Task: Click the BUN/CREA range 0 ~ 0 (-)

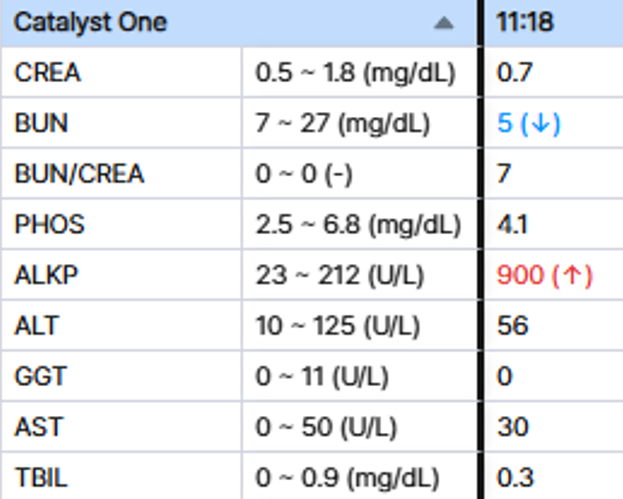Action: pos(304,174)
